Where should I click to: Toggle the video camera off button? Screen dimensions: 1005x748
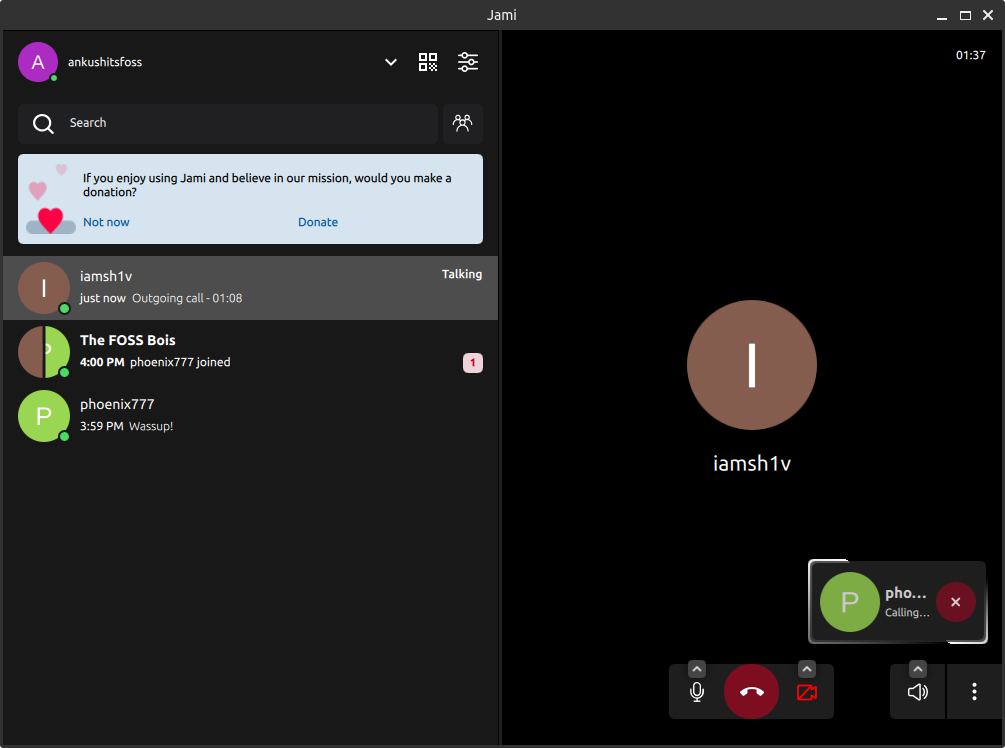pyautogui.click(x=807, y=691)
